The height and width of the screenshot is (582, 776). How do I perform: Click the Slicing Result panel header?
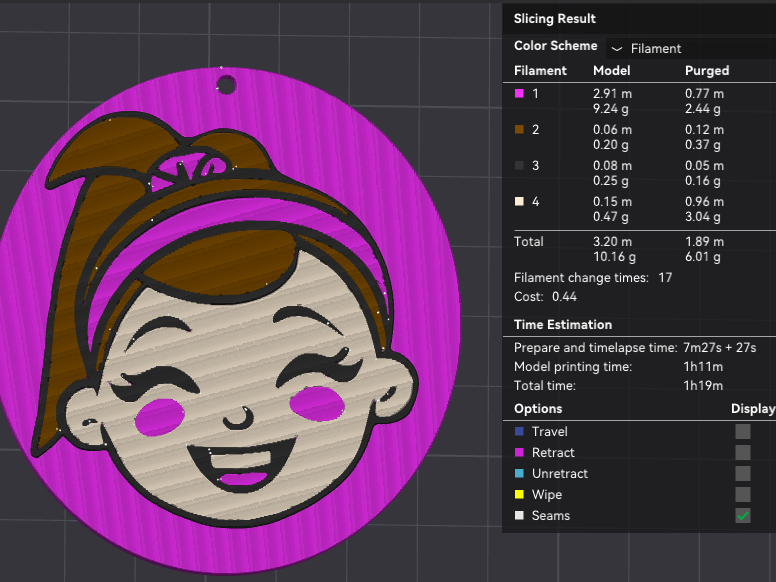coord(554,19)
